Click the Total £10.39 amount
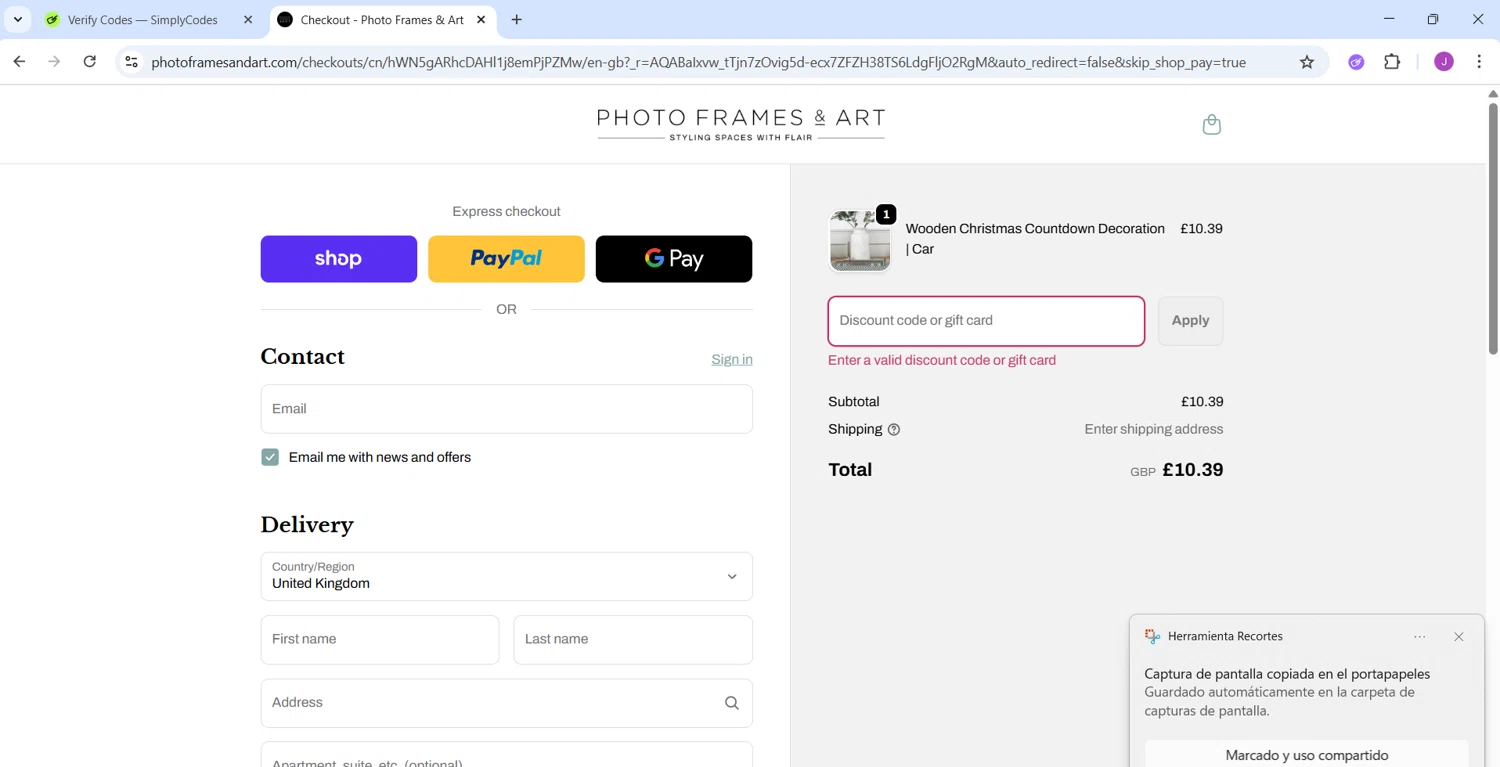Screen dimensions: 1500x767 pos(1192,470)
